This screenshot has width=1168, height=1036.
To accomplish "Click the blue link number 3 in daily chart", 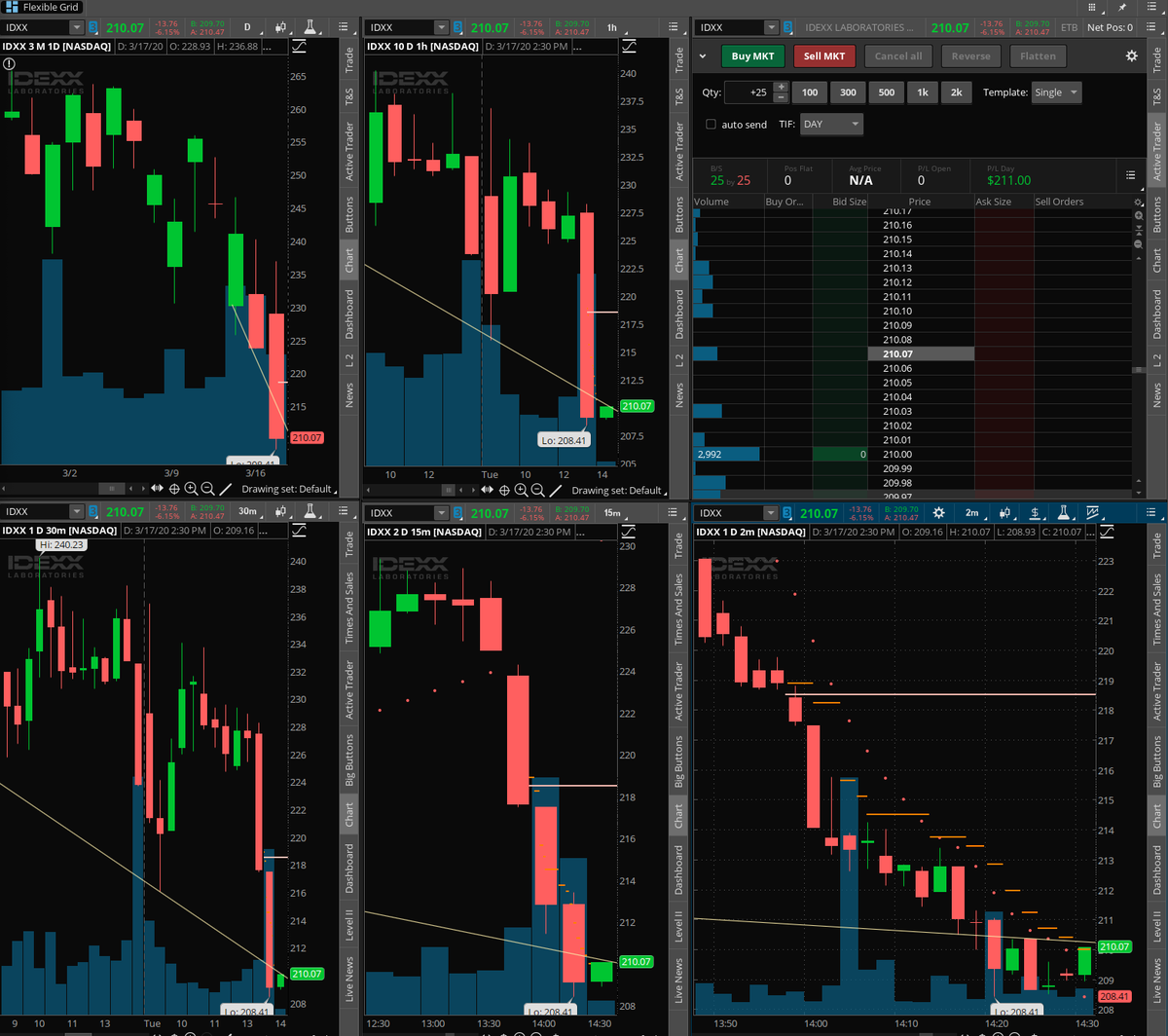I will pos(93,27).
